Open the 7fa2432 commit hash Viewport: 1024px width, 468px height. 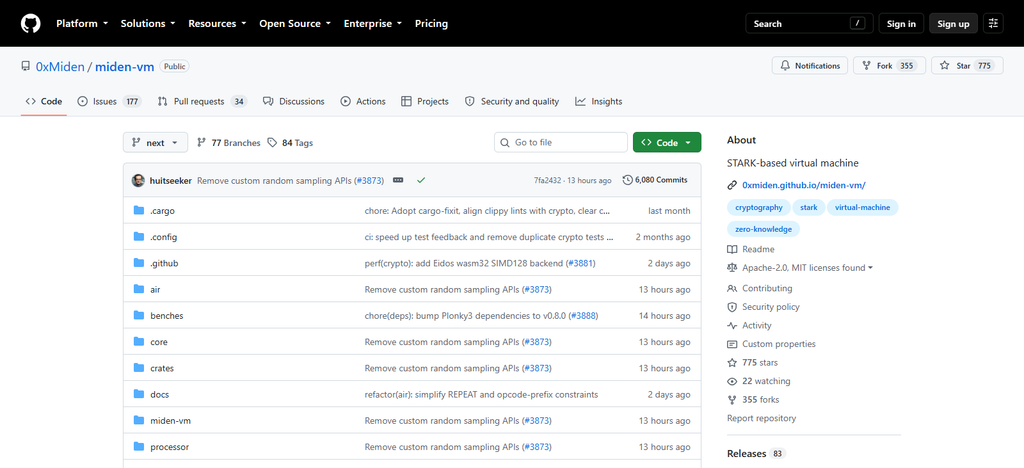tap(549, 180)
